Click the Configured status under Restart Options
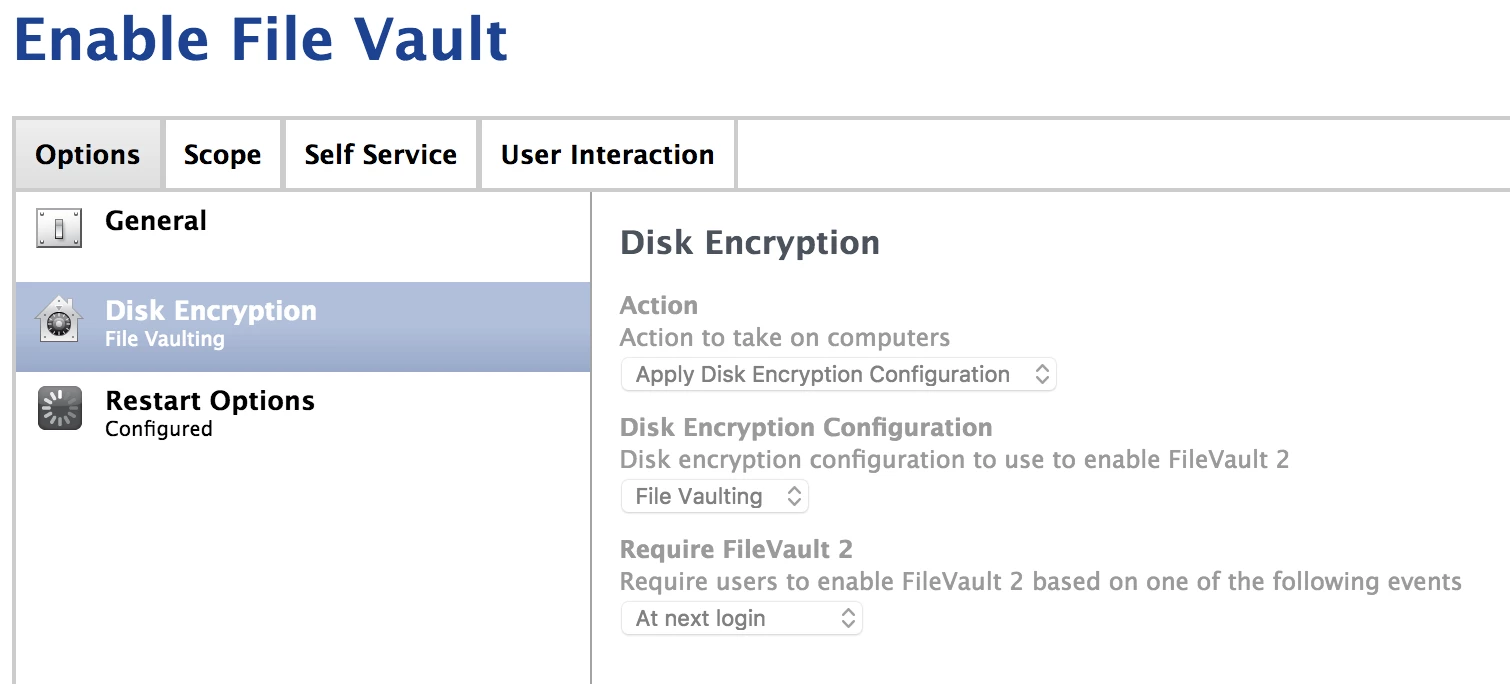 pos(159,429)
